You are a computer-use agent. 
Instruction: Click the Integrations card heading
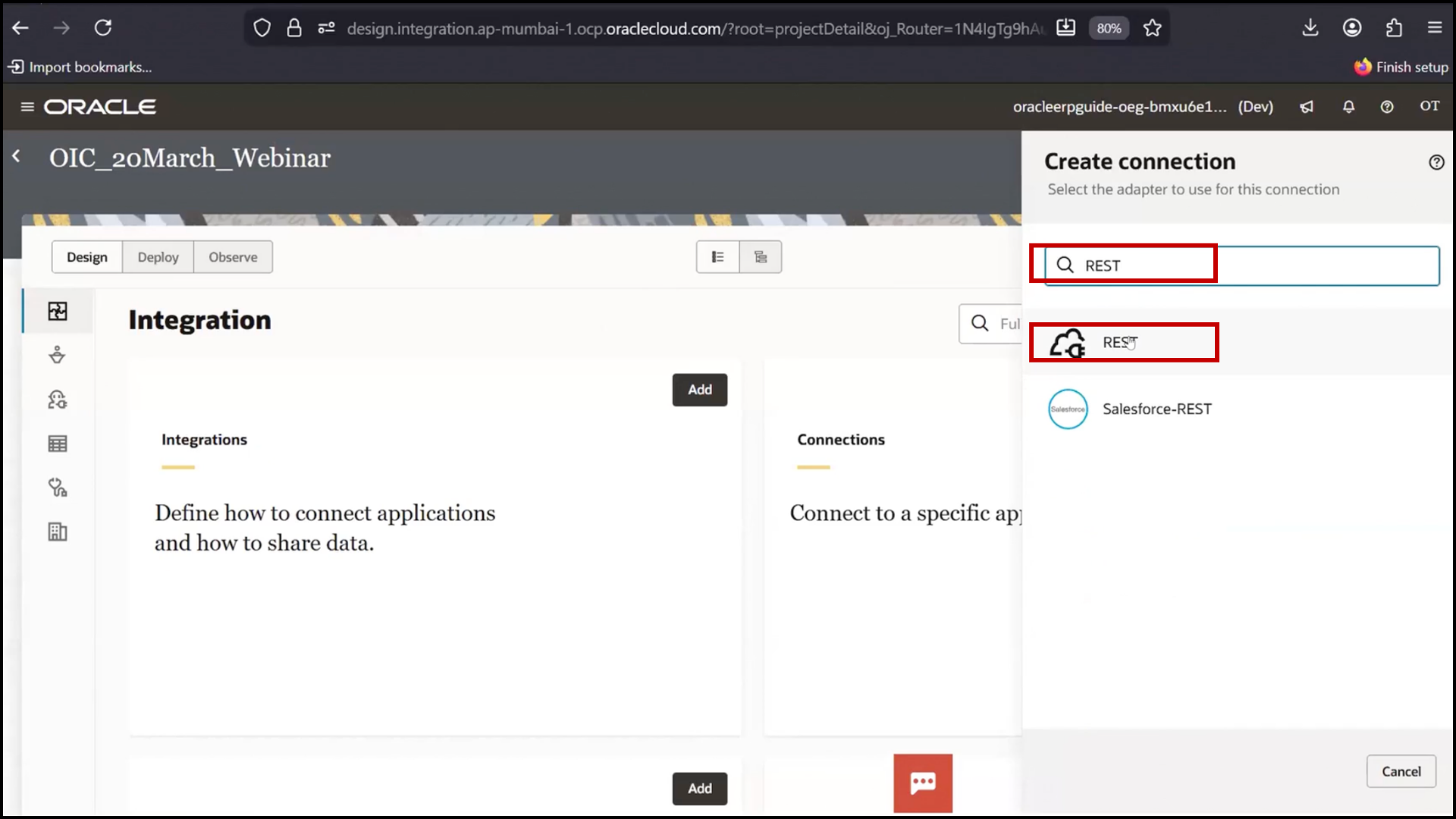tap(204, 440)
